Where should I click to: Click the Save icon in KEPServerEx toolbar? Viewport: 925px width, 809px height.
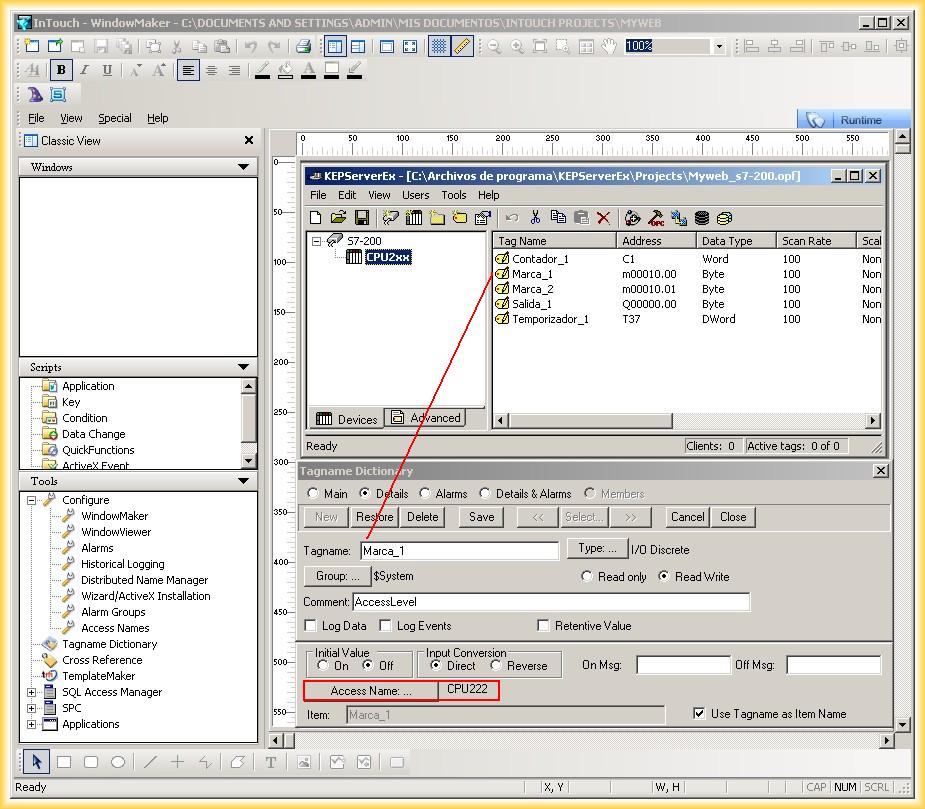[x=362, y=217]
